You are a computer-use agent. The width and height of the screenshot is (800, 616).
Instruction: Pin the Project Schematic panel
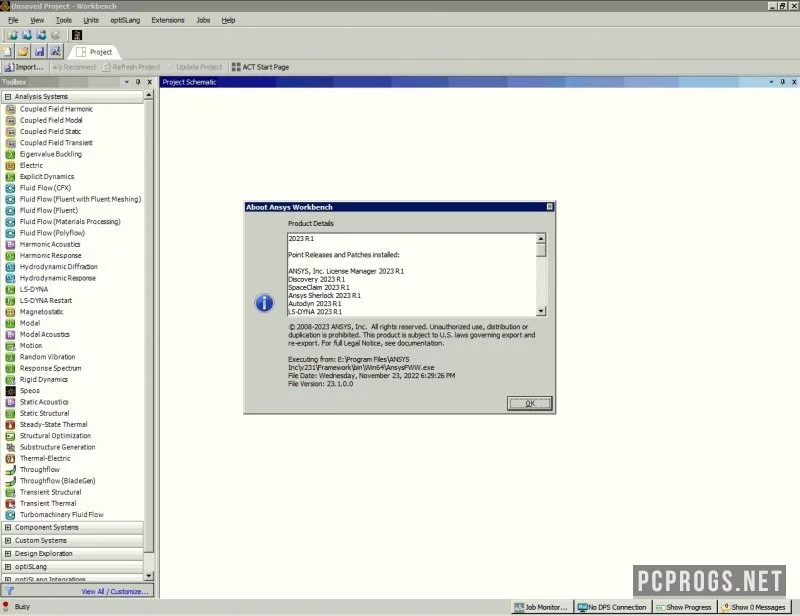(x=782, y=82)
